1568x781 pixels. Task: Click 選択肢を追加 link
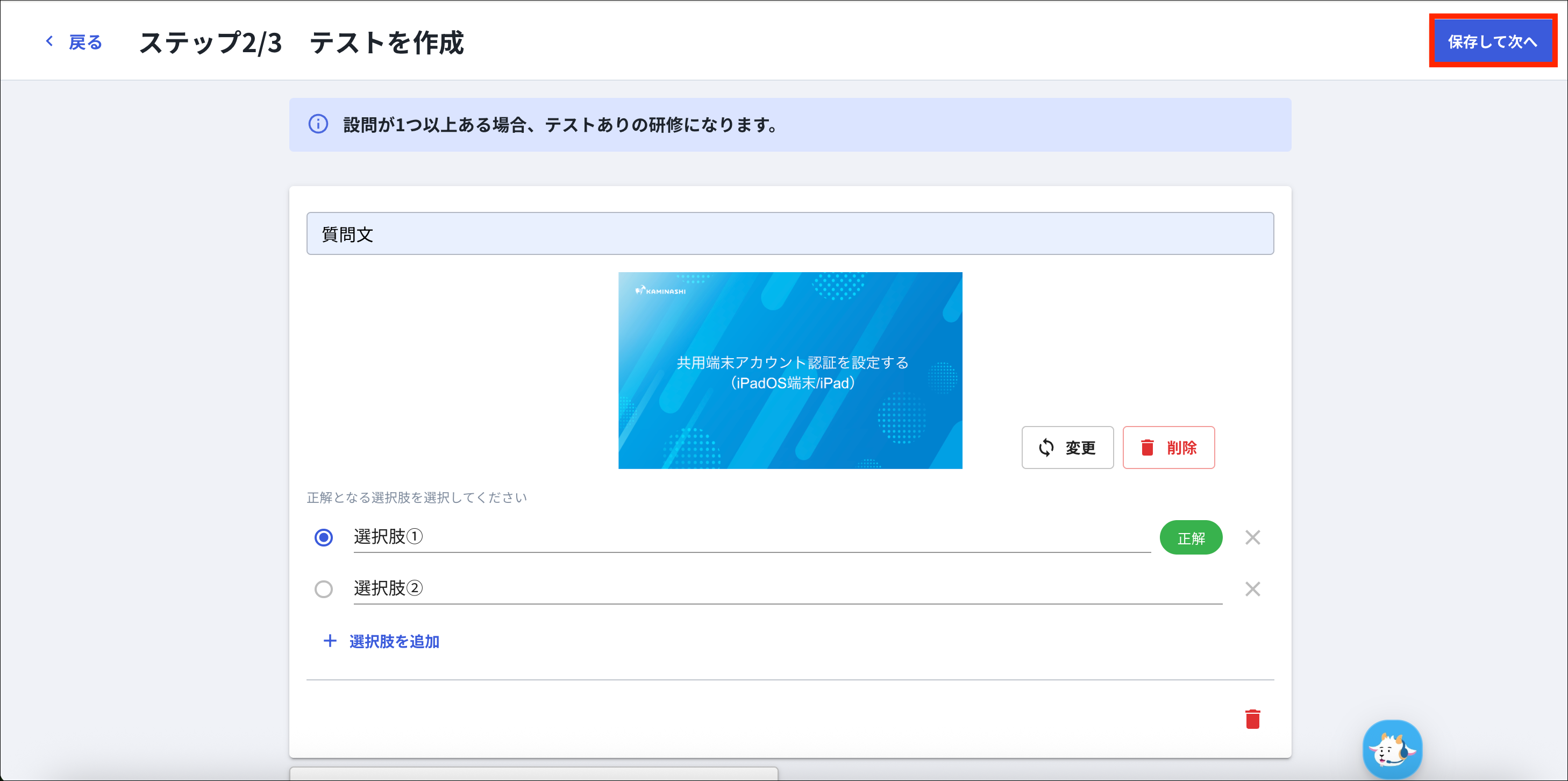coord(394,642)
